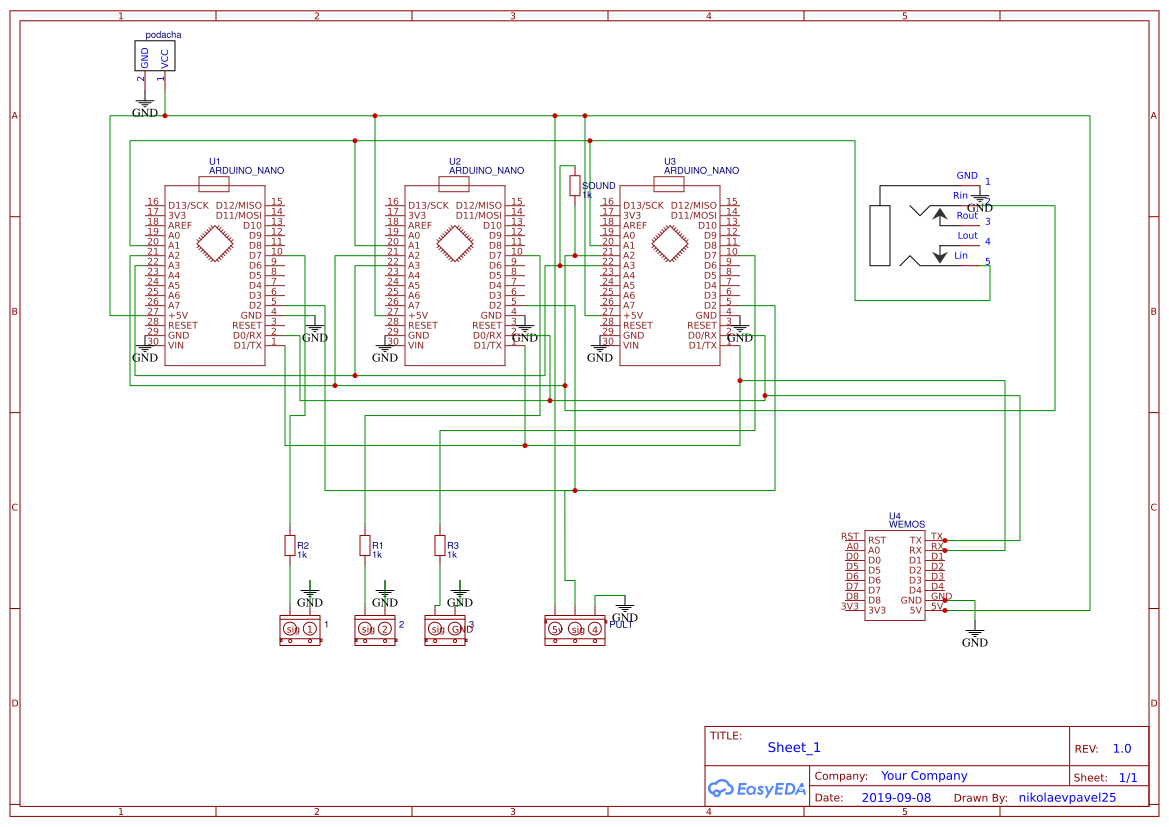
Task: Click the D12/MISO pin label on U2
Action: [x=479, y=206]
